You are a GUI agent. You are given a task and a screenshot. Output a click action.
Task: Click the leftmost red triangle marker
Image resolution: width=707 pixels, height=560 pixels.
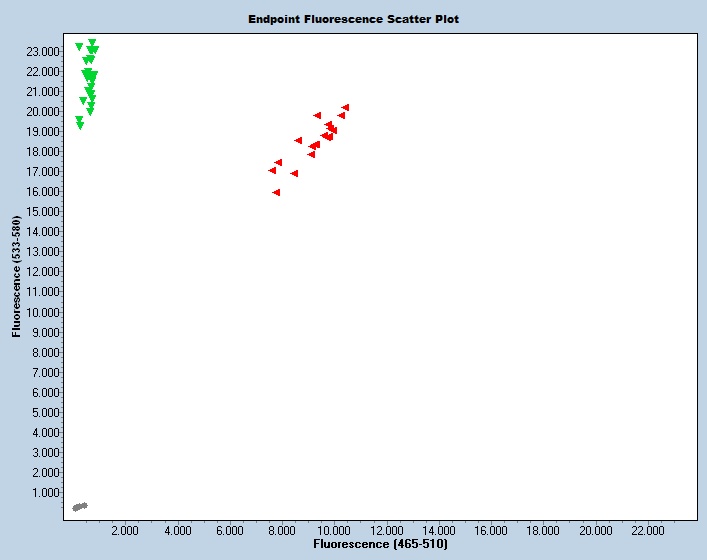click(272, 170)
